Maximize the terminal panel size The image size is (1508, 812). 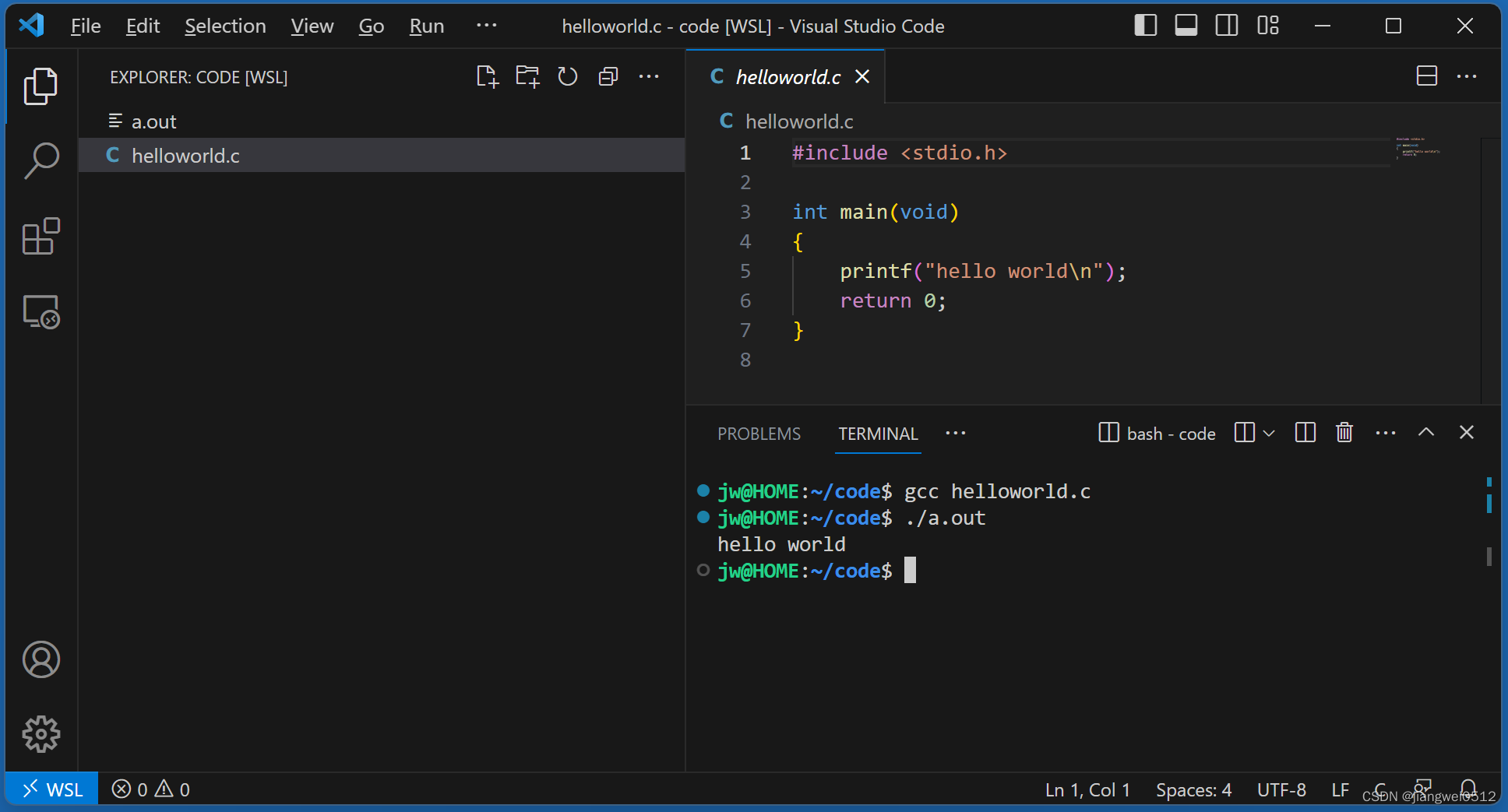1426,433
